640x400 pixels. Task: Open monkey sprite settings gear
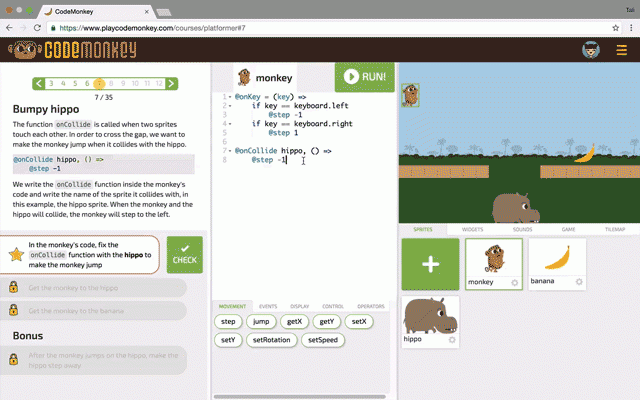coord(515,282)
